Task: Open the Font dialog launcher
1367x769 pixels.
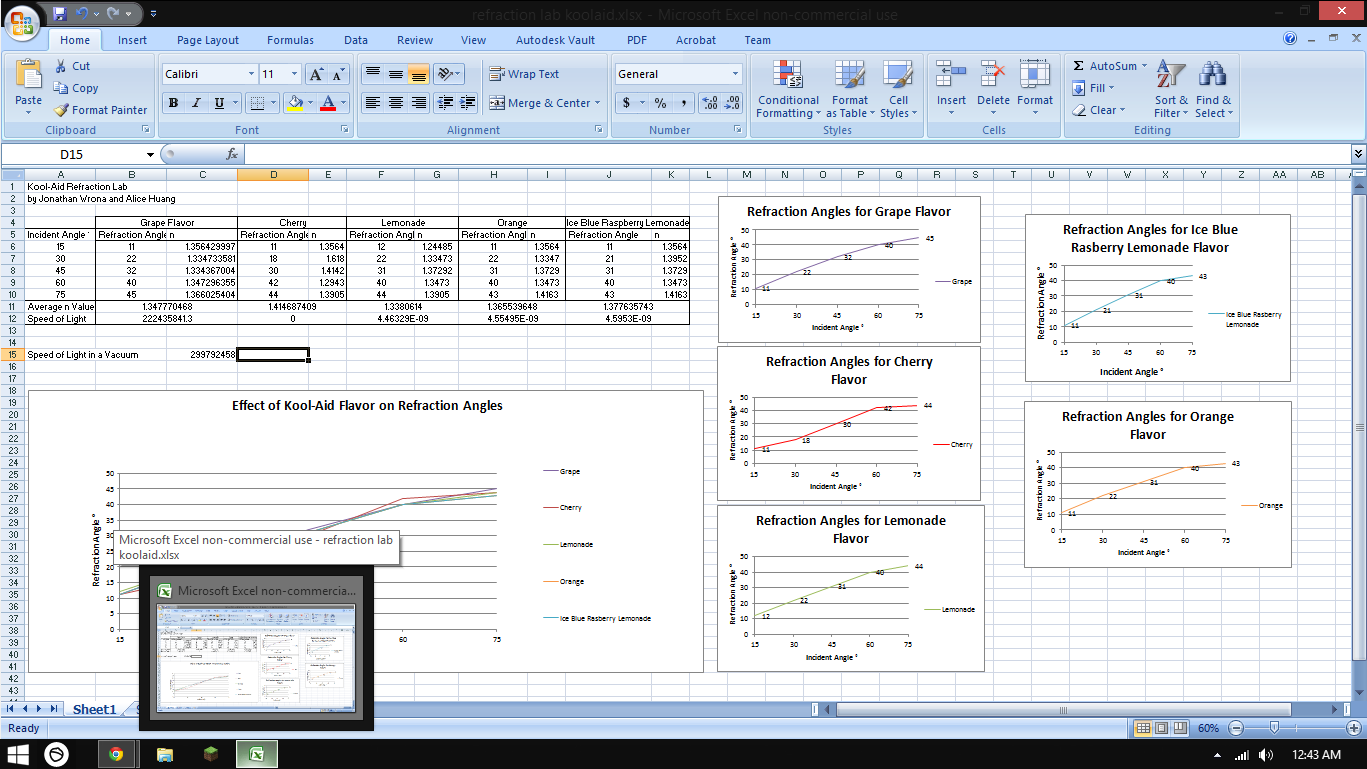Action: coord(344,130)
